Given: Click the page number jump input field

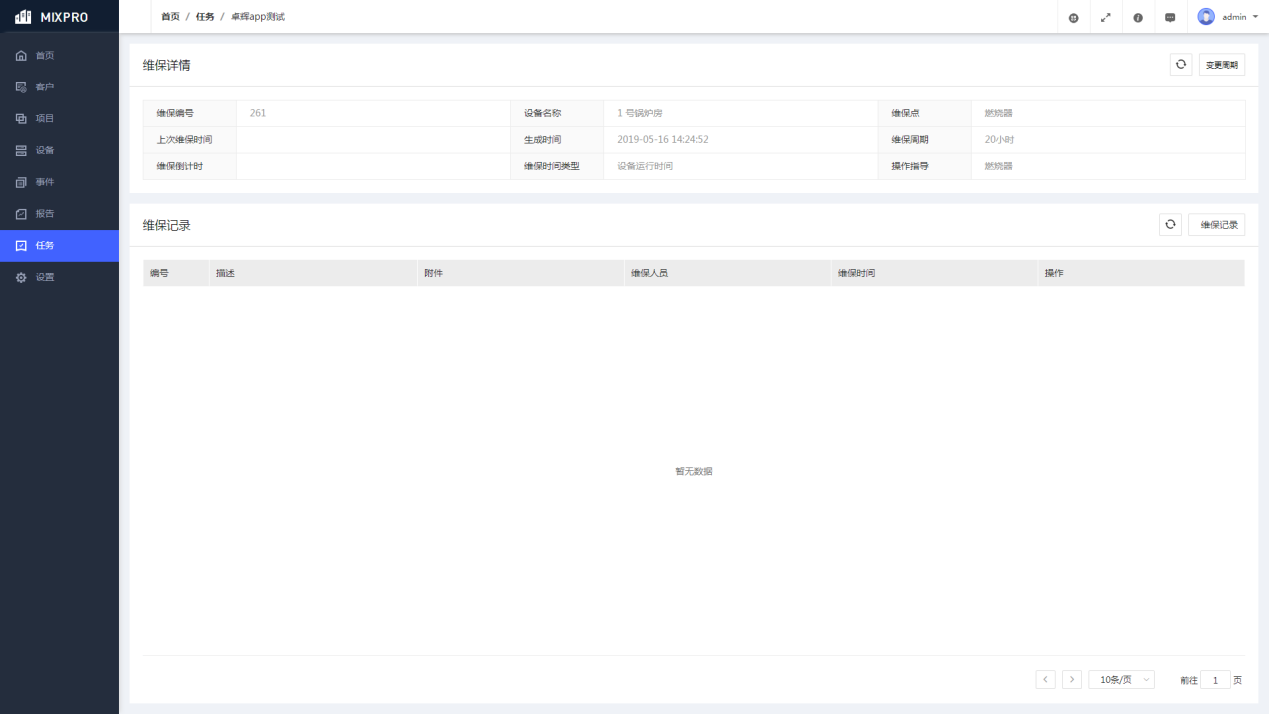Looking at the screenshot, I should tap(1215, 680).
